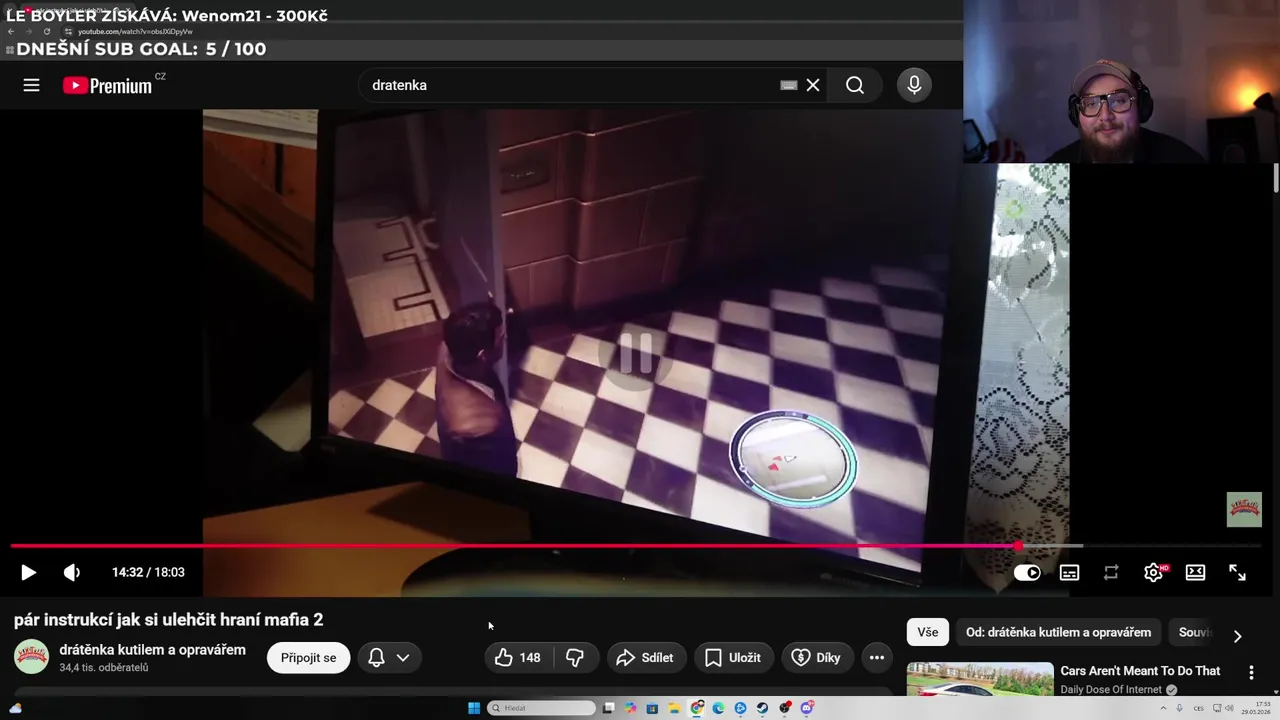Expand system tray hidden icons chevron
Image resolution: width=1280 pixels, height=720 pixels.
pos(1163,708)
